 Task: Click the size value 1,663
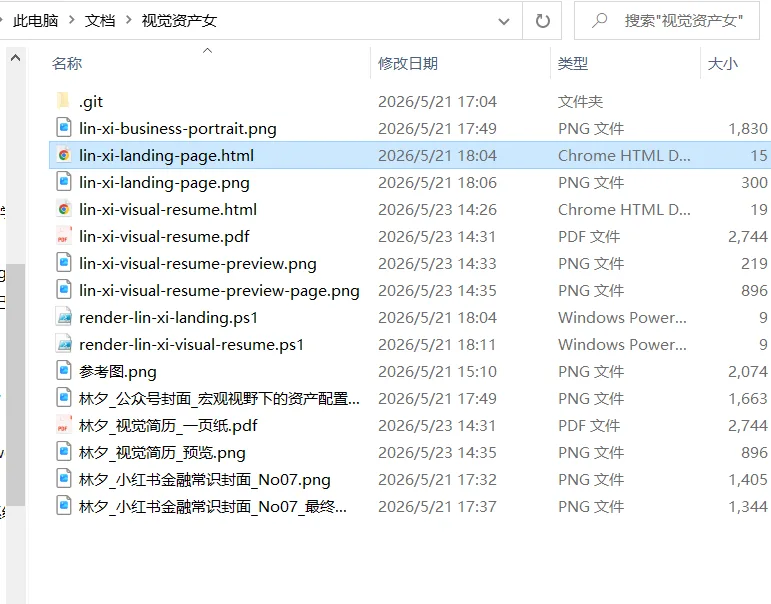coord(748,399)
